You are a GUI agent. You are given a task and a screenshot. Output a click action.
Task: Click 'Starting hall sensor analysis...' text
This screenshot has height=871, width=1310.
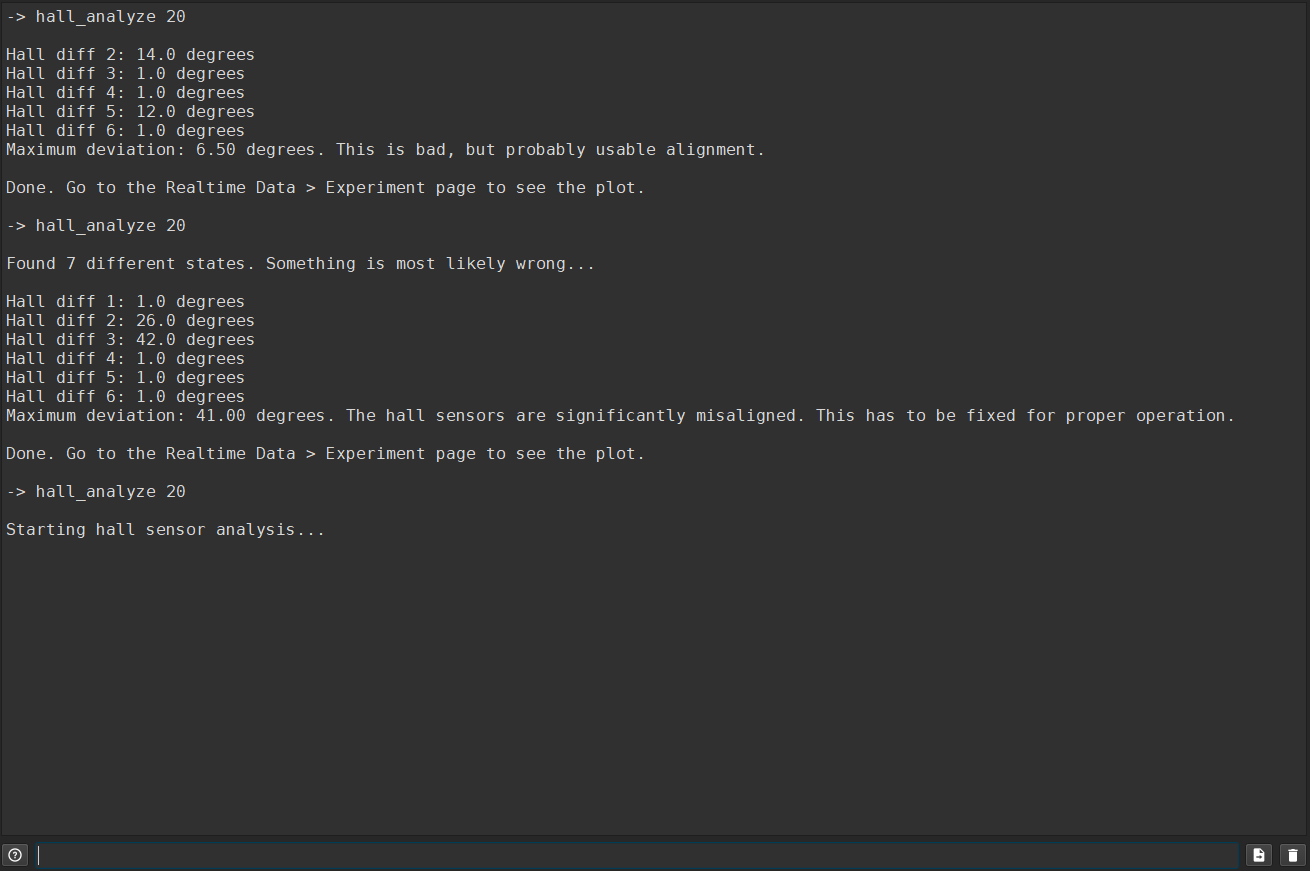(x=166, y=530)
